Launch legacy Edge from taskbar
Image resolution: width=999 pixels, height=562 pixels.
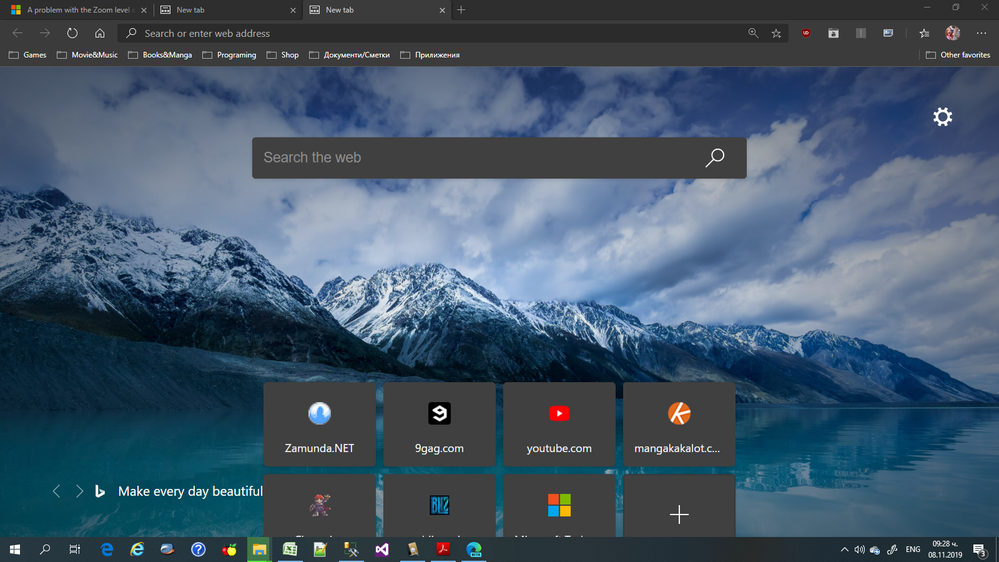[x=106, y=549]
